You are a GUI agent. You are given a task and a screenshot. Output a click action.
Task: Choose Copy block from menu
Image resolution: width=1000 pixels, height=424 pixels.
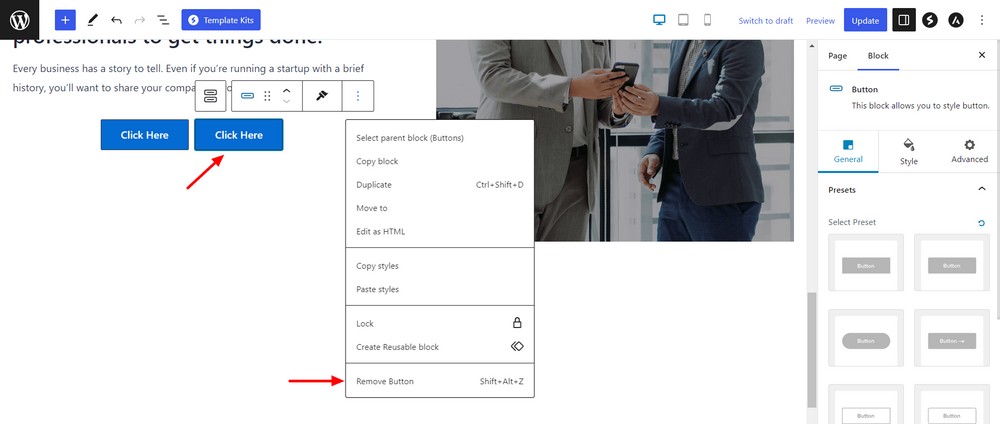pos(440,161)
